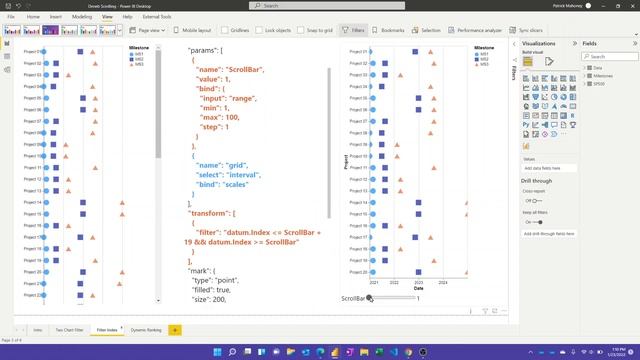This screenshot has width=640, height=360.
Task: Open the Sync slicers pane
Action: click(526, 30)
